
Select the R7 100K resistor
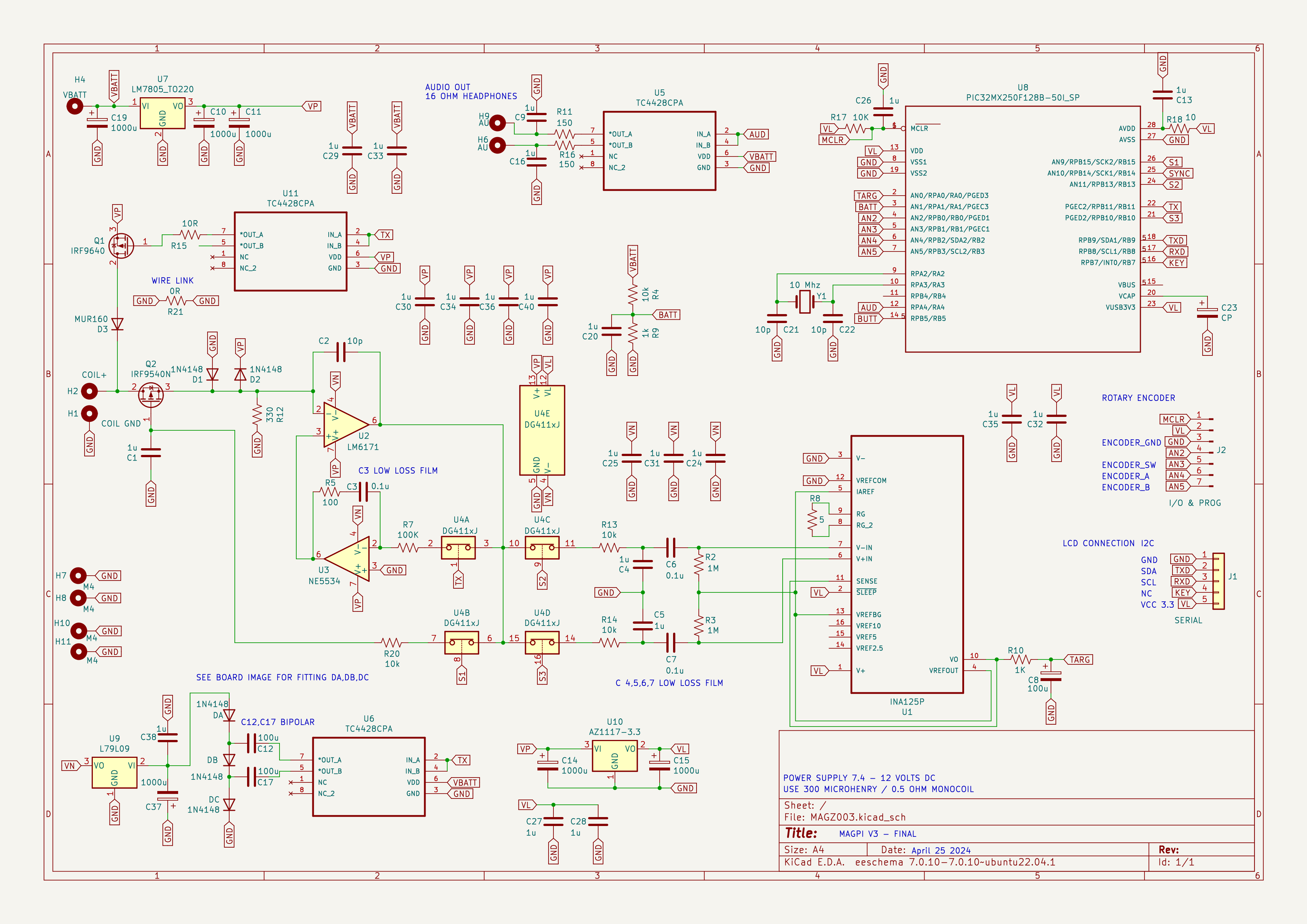click(408, 547)
